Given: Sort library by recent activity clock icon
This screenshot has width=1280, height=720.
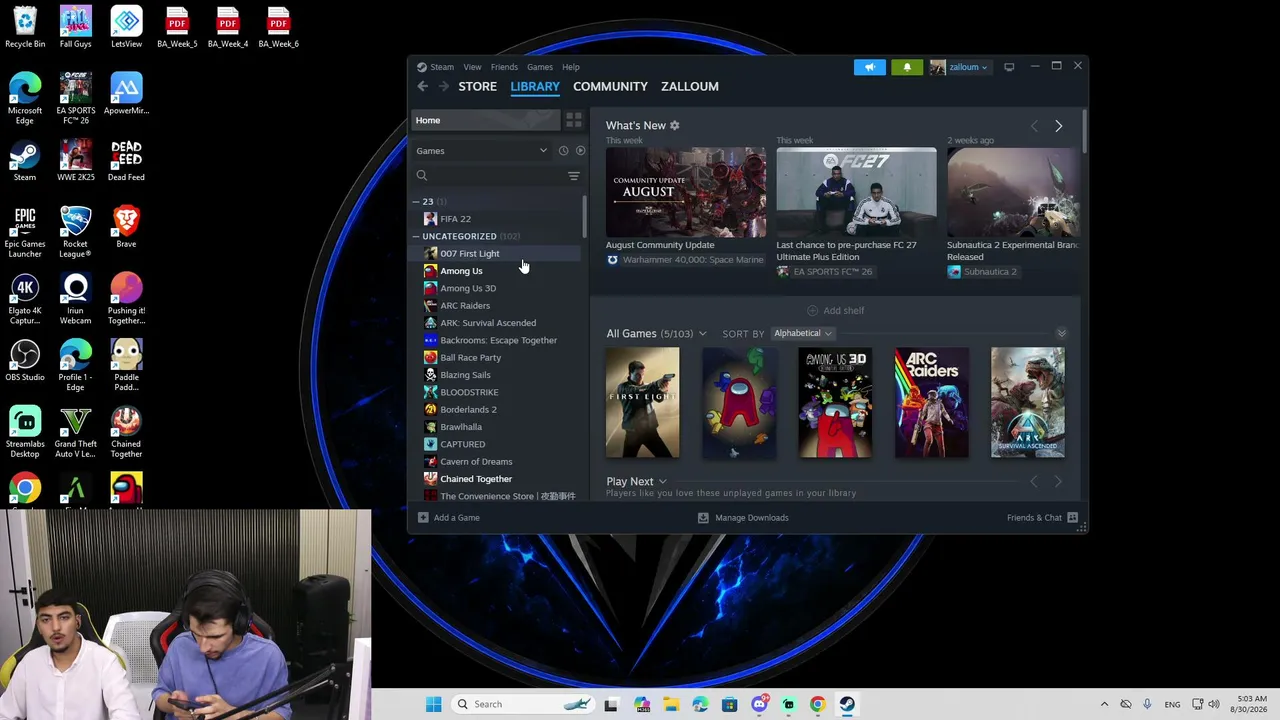Looking at the screenshot, I should point(563,151).
